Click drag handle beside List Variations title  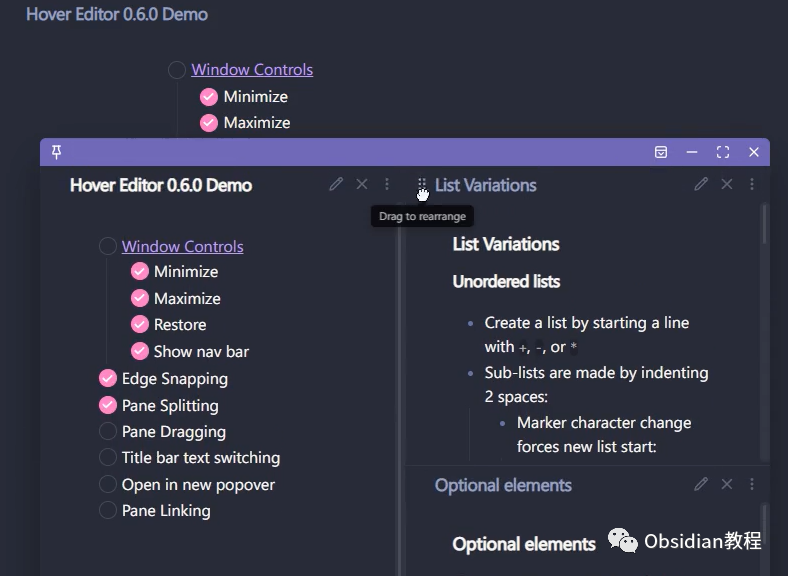tap(422, 184)
